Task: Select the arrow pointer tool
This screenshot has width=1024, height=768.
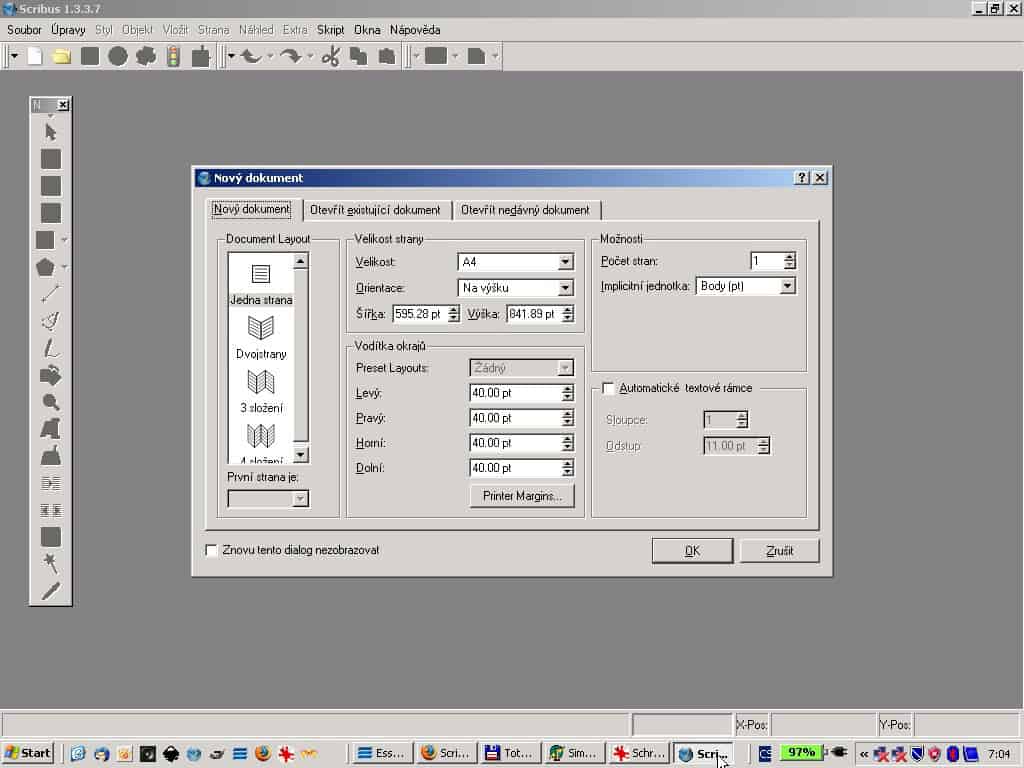Action: (x=50, y=132)
